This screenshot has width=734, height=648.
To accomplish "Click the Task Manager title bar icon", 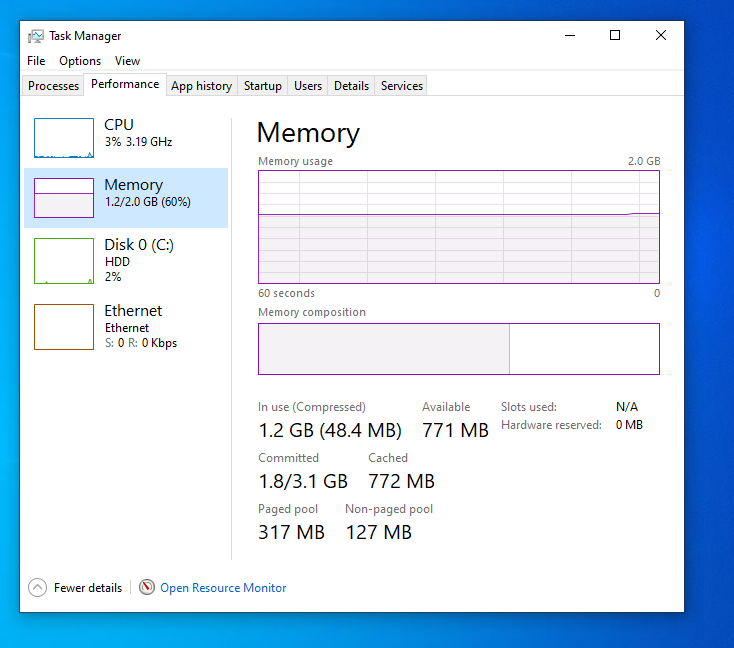I will [x=36, y=36].
